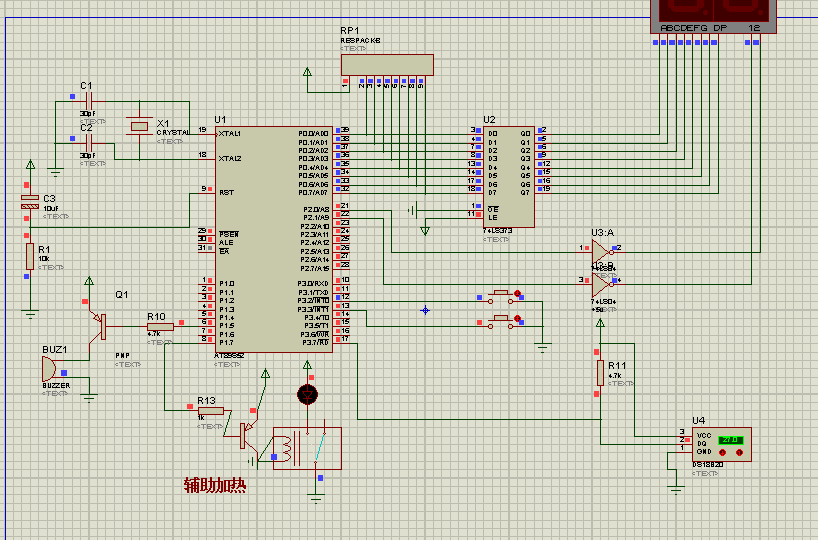Click the ground symbol below the relay
The height and width of the screenshot is (540, 818).
click(x=316, y=497)
